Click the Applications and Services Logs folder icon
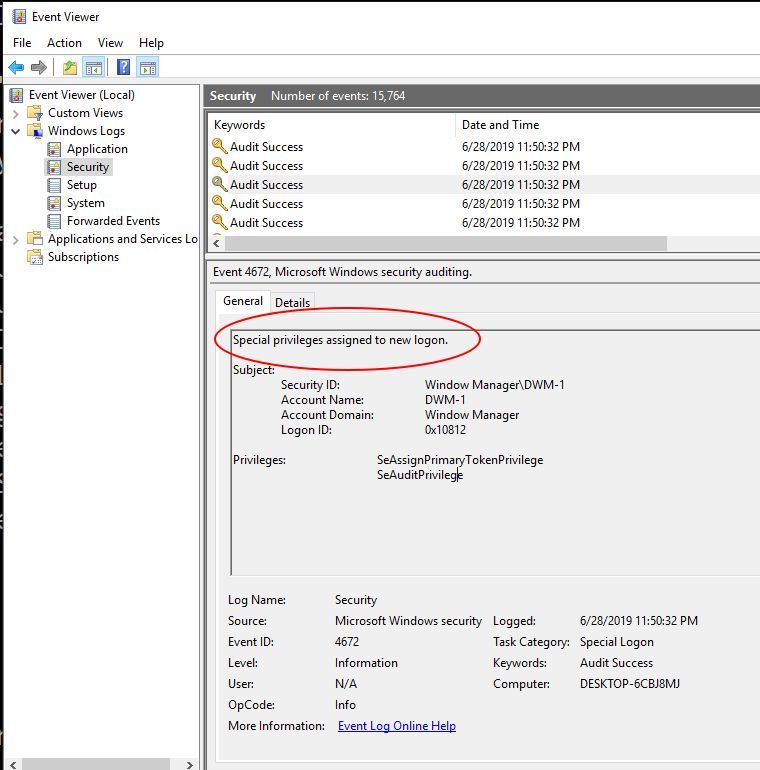The image size is (760, 770). click(x=35, y=239)
